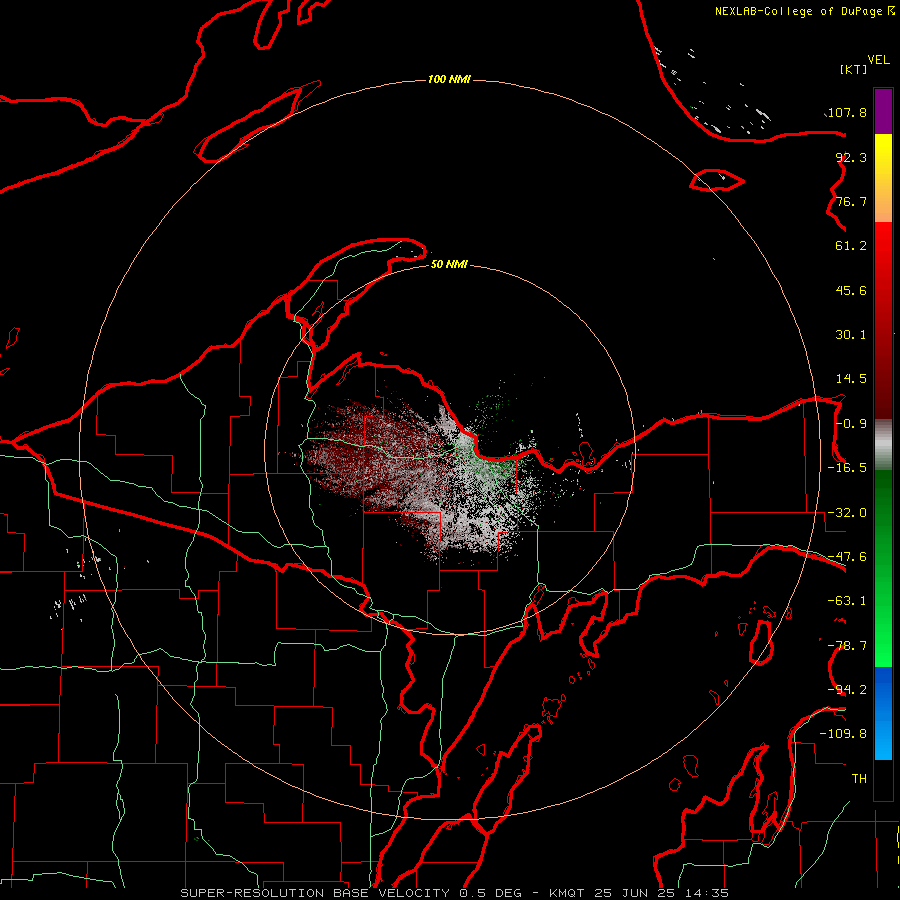Click the [KT] units label
Screen dimensions: 900x900
(x=854, y=69)
